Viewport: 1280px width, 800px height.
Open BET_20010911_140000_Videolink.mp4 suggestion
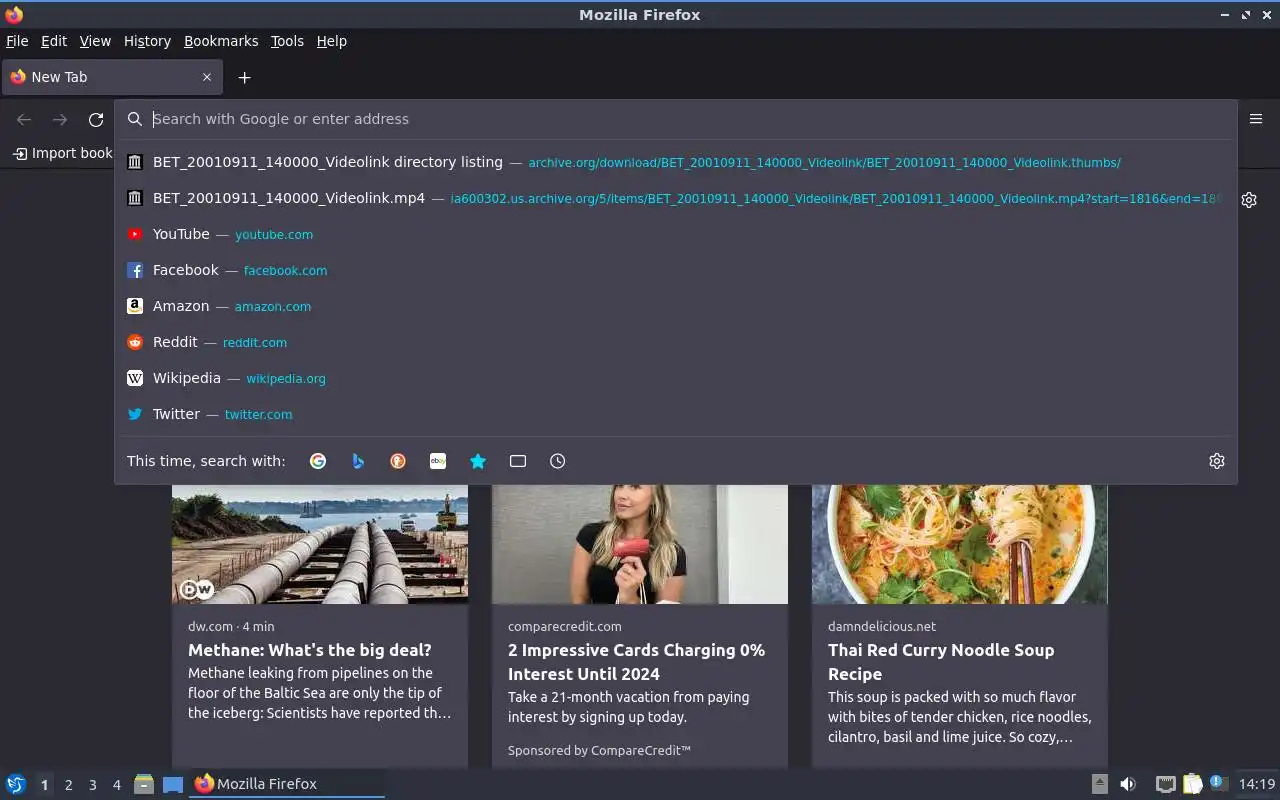click(676, 198)
